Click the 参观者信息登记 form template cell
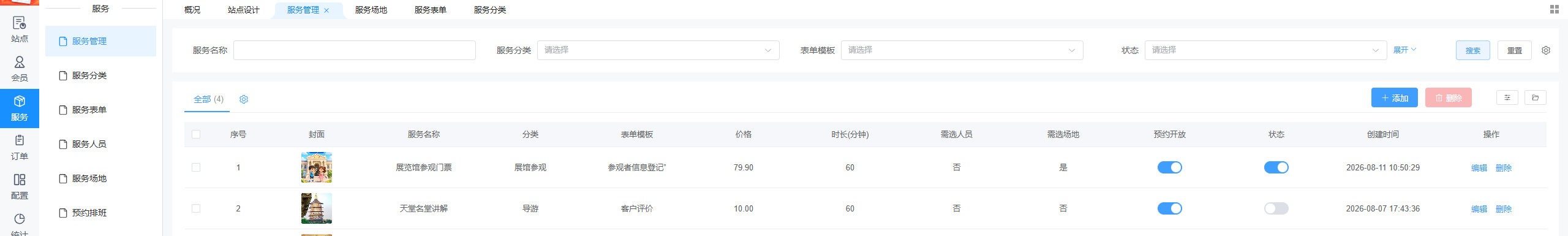This screenshot has height=236, width=1568. pos(637,167)
